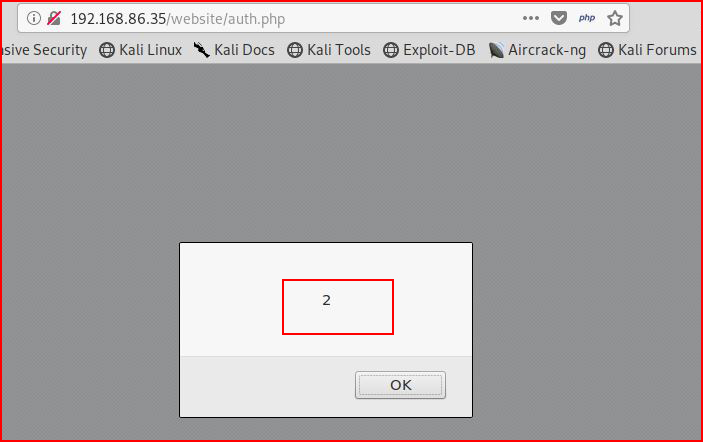
Task: Click the Kali Linux globe icon bookmark
Action: pyautogui.click(x=107, y=50)
